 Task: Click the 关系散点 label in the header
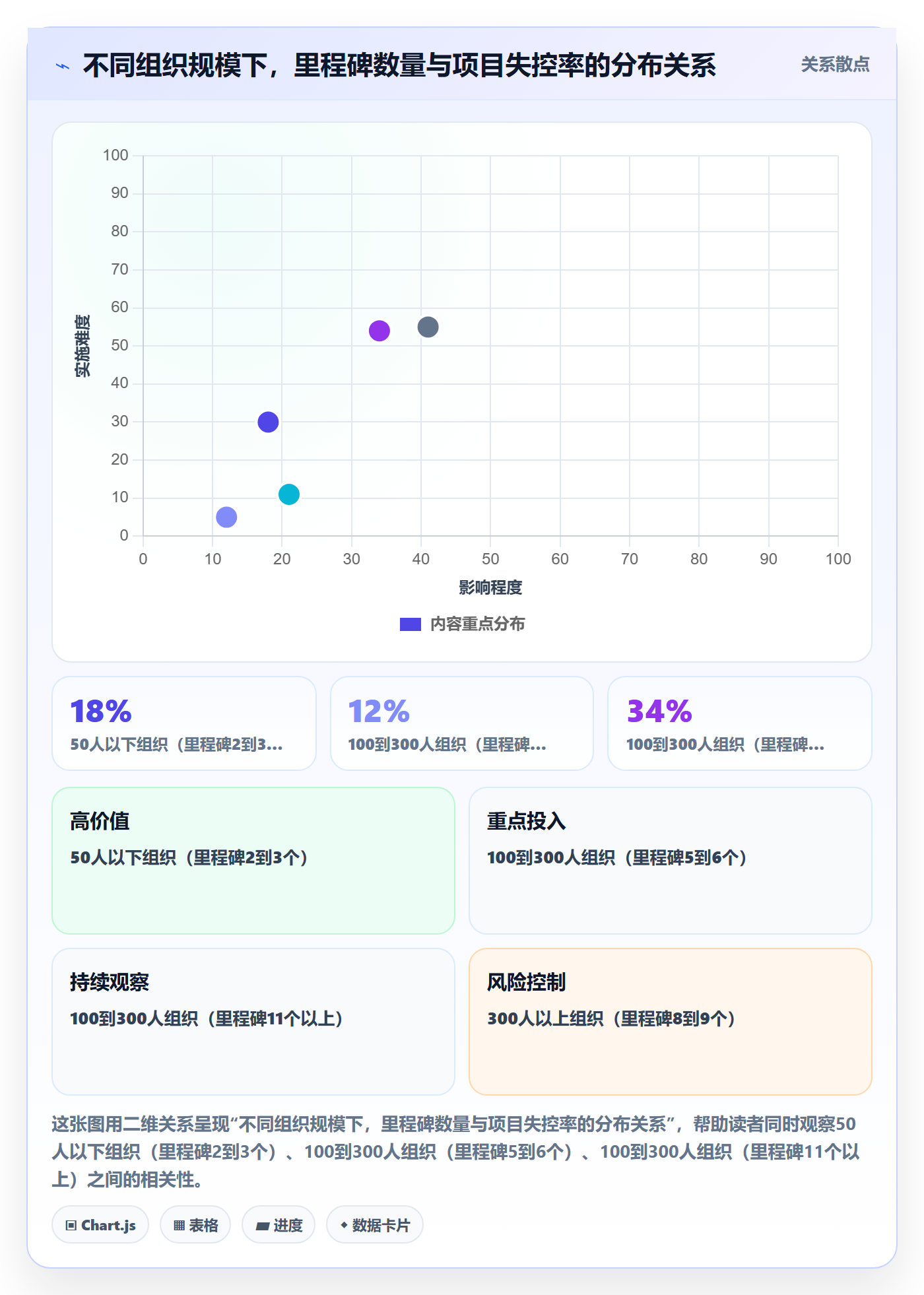(835, 65)
